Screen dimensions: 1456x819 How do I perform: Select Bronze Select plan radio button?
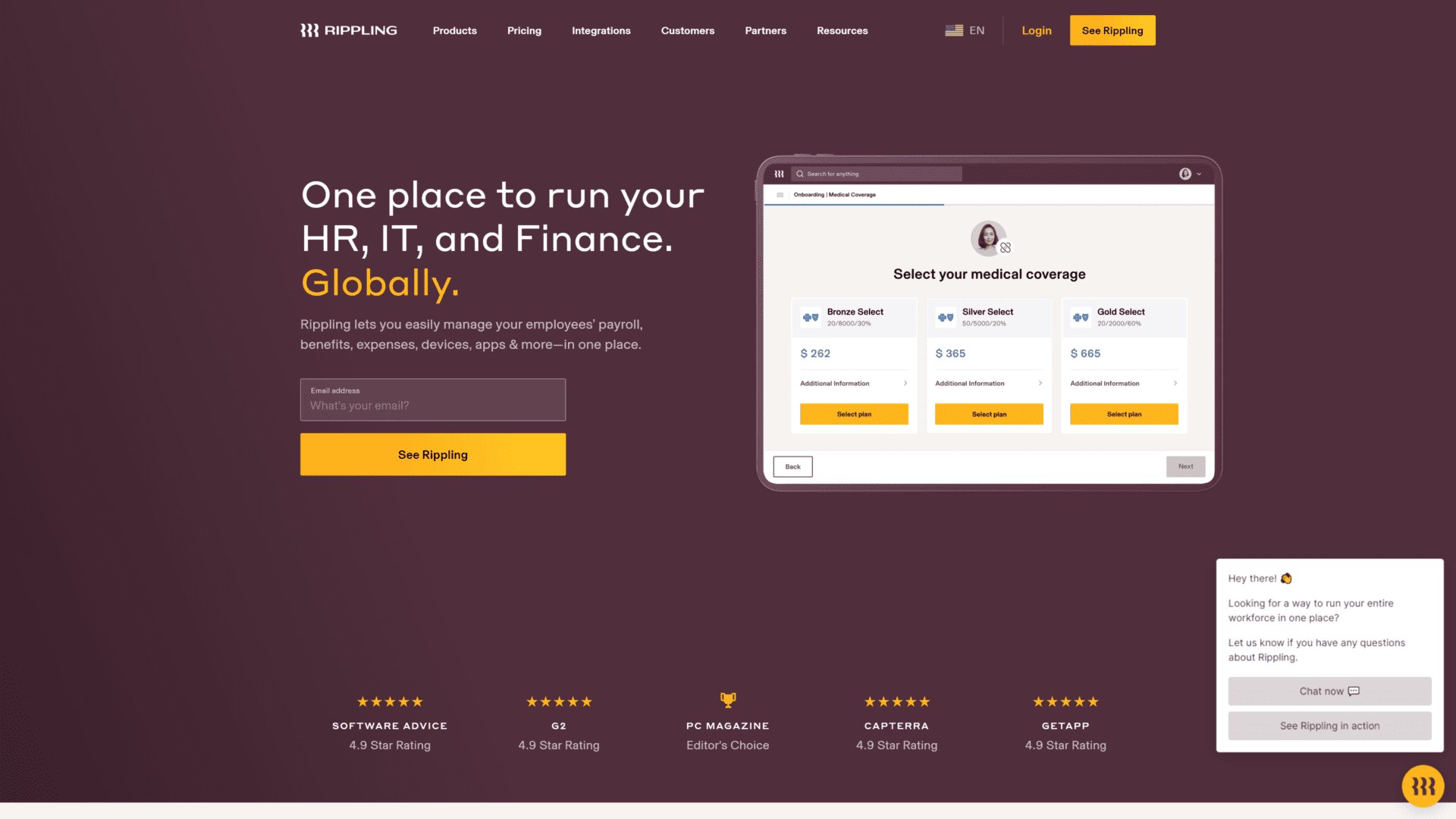click(x=854, y=316)
